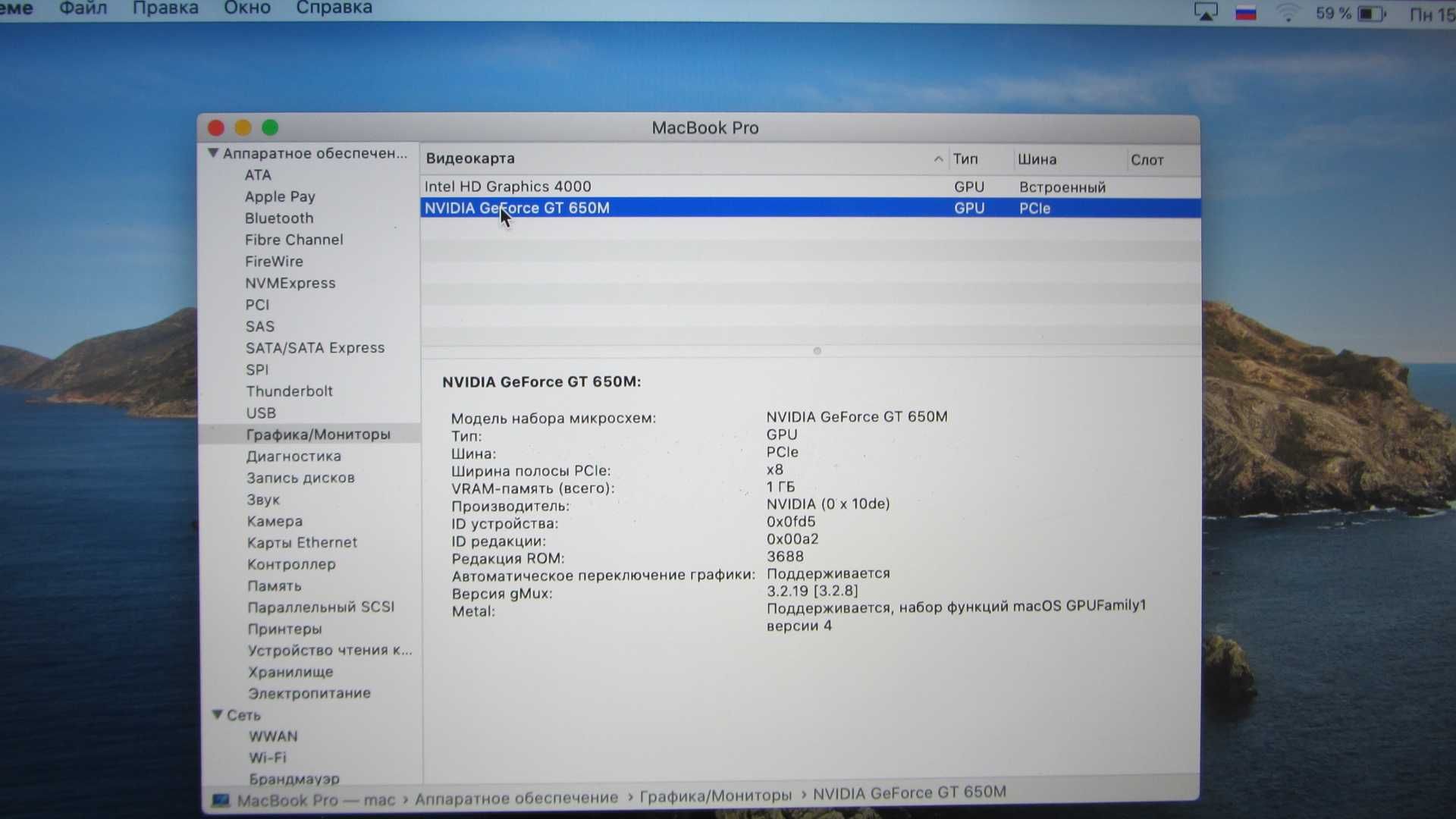The height and width of the screenshot is (819, 1456).
Task: Select Брандмауэр under Сеть
Action: pyautogui.click(x=294, y=779)
